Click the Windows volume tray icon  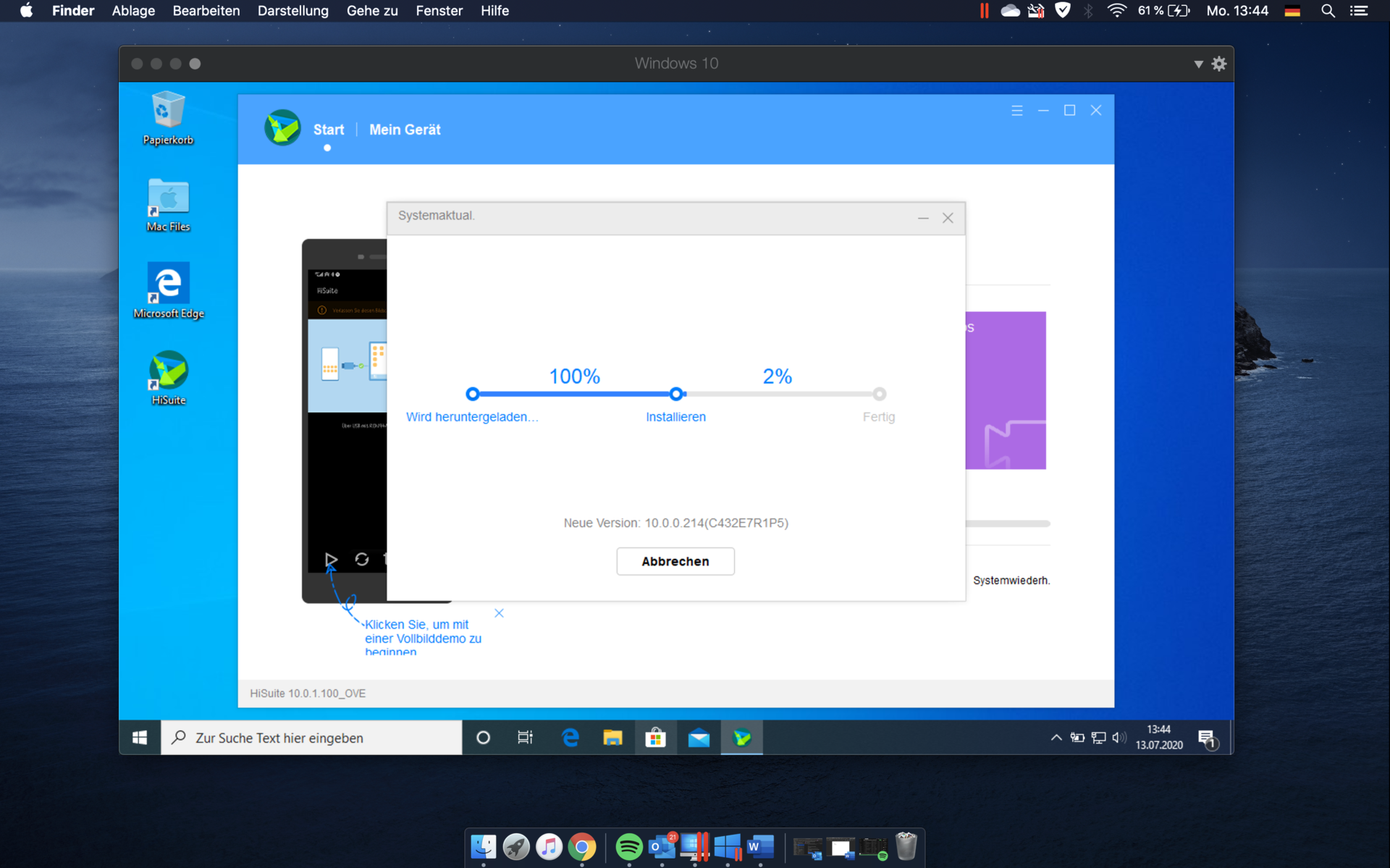pos(1119,738)
